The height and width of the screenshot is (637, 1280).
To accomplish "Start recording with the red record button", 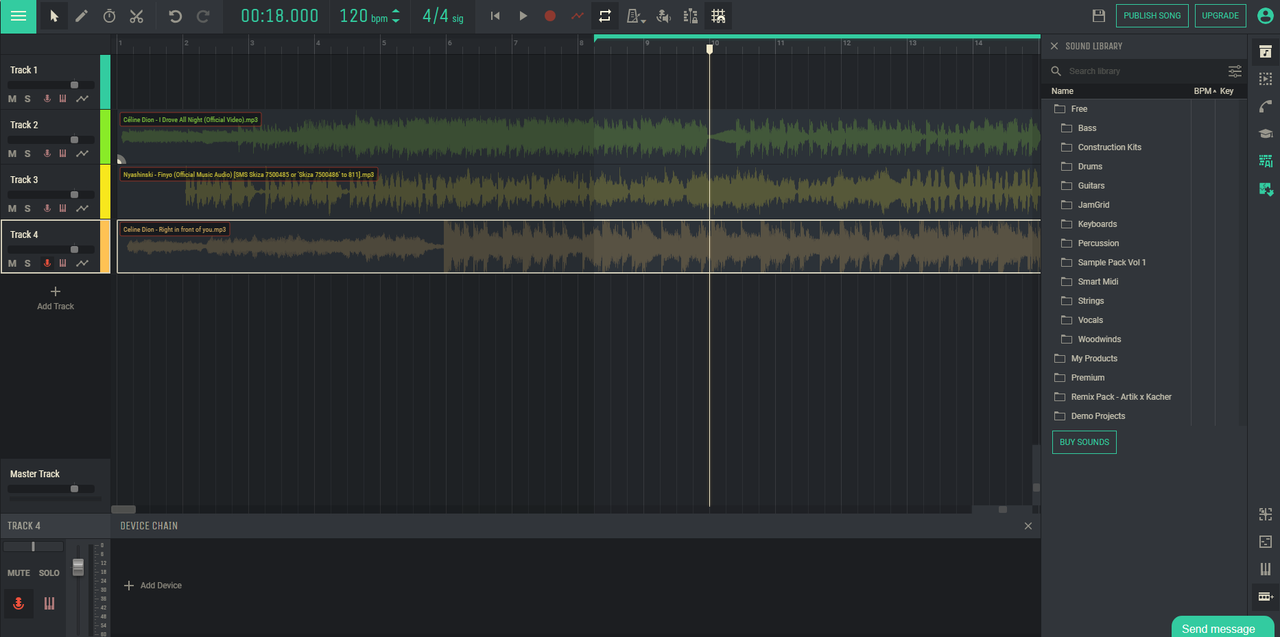I will pyautogui.click(x=550, y=16).
